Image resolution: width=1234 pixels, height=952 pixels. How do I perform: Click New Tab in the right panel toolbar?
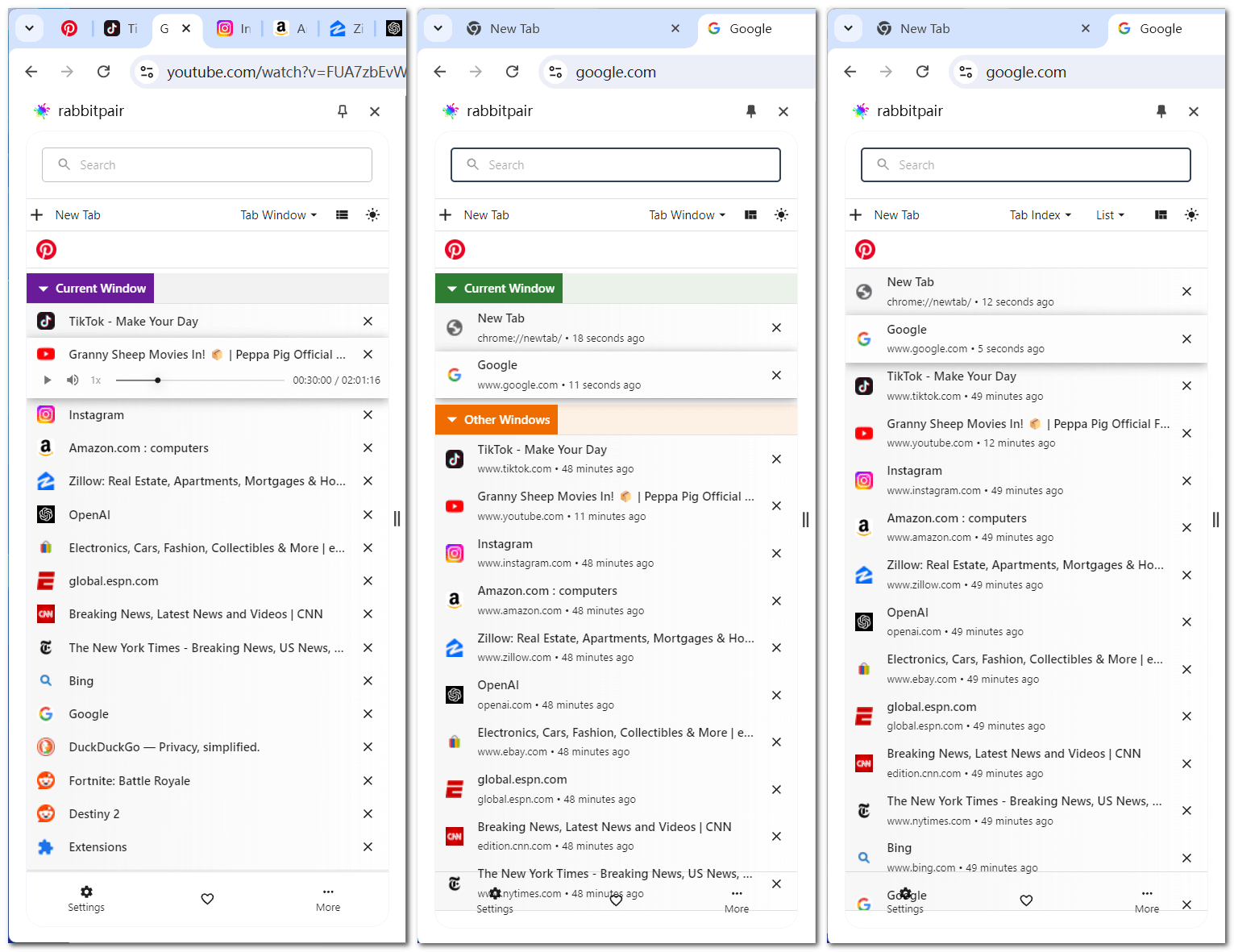click(x=884, y=214)
